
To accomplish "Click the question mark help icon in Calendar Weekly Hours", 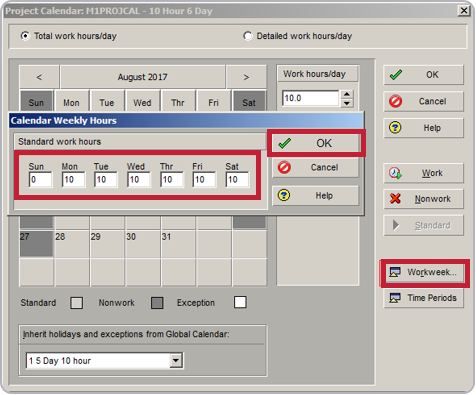I will 284,195.
